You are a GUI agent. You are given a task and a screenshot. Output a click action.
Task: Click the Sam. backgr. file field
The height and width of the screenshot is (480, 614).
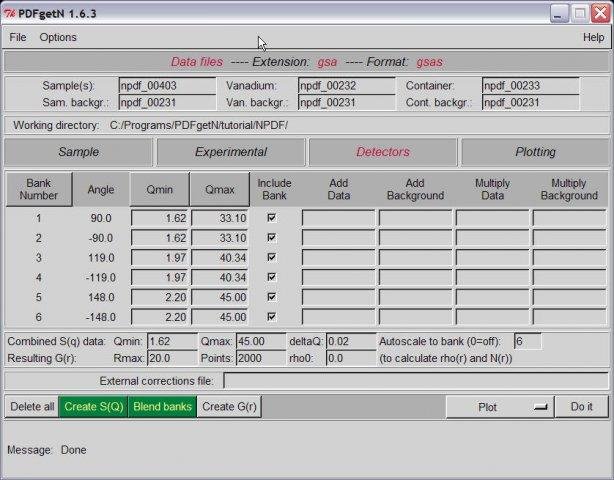167,103
